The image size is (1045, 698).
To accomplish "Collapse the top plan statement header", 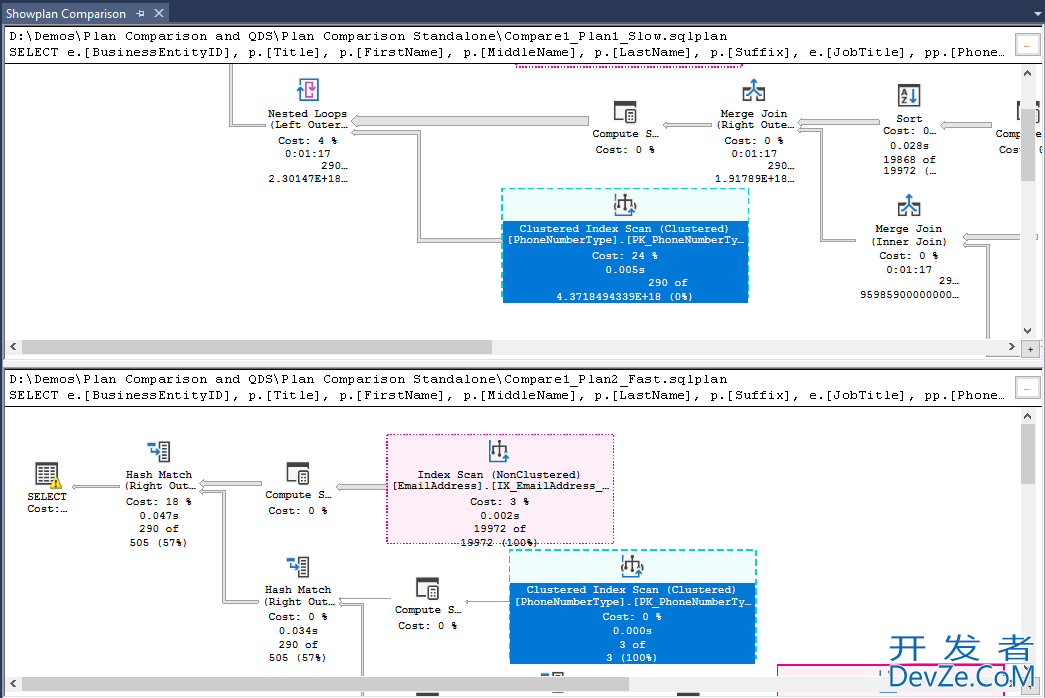I will pos(1027,45).
